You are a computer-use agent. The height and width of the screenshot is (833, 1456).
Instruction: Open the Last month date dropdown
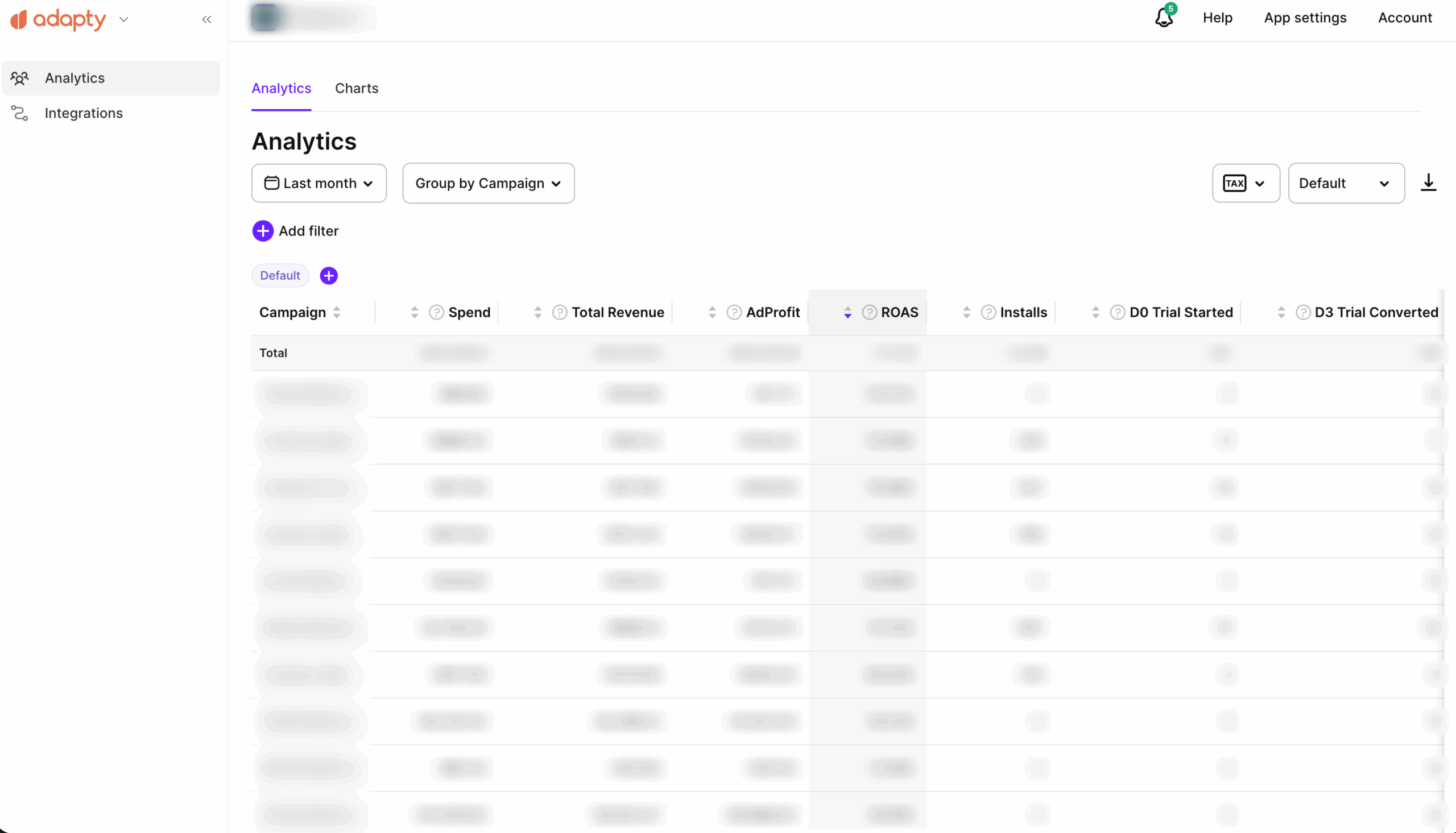[318, 183]
